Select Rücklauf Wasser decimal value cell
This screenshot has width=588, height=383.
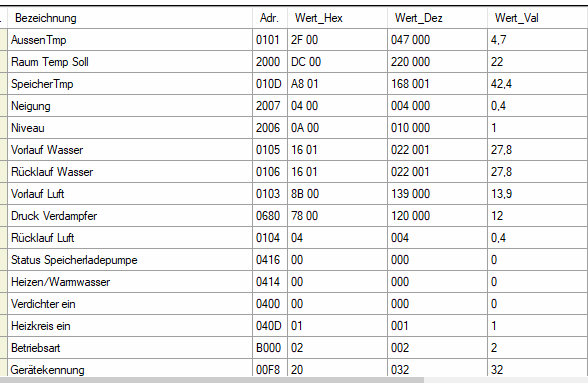click(438, 172)
